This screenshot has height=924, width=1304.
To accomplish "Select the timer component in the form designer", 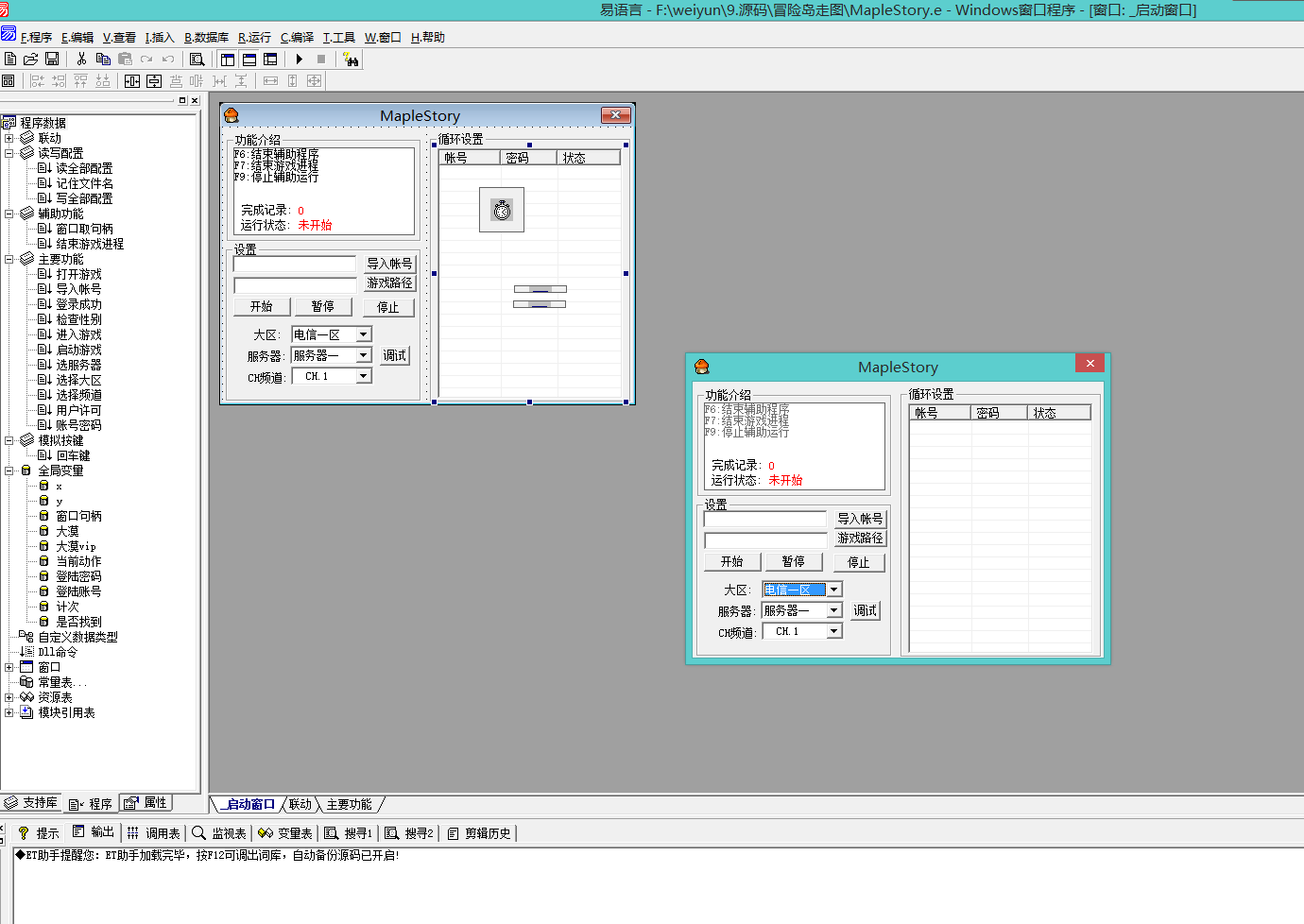I will pos(502,210).
